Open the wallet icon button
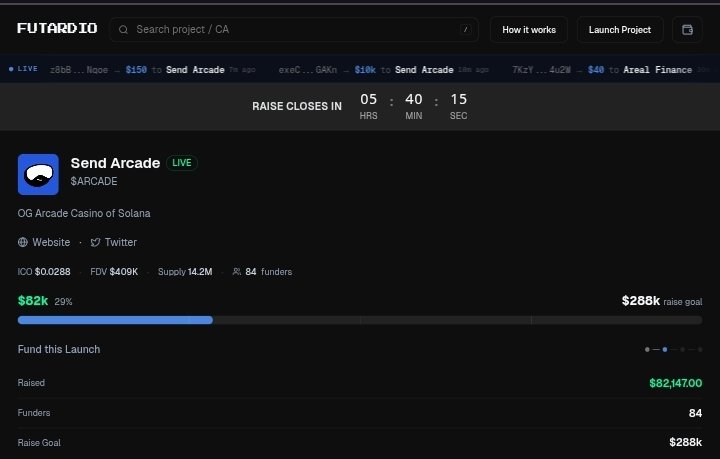Image resolution: width=720 pixels, height=459 pixels. 687,29
